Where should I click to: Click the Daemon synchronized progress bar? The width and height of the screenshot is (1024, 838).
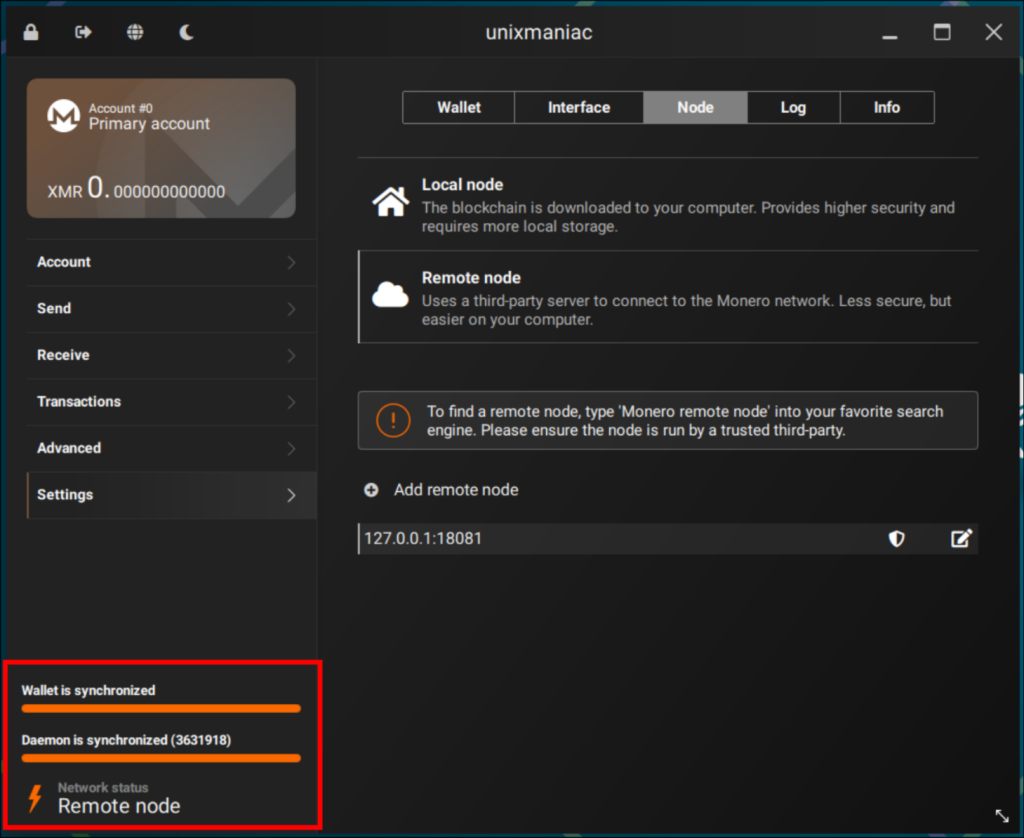[160, 757]
